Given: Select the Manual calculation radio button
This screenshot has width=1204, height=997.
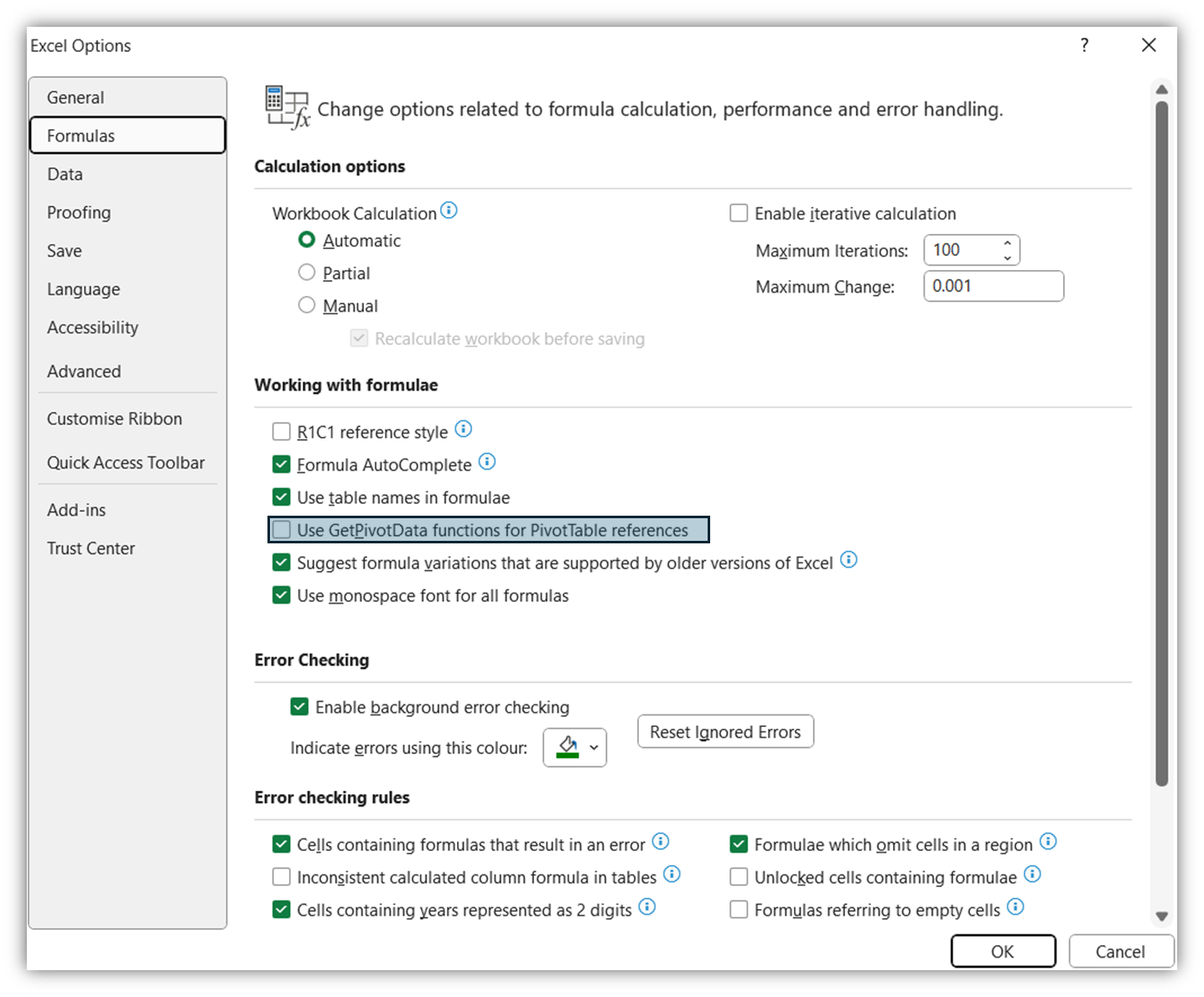Looking at the screenshot, I should click(x=307, y=305).
